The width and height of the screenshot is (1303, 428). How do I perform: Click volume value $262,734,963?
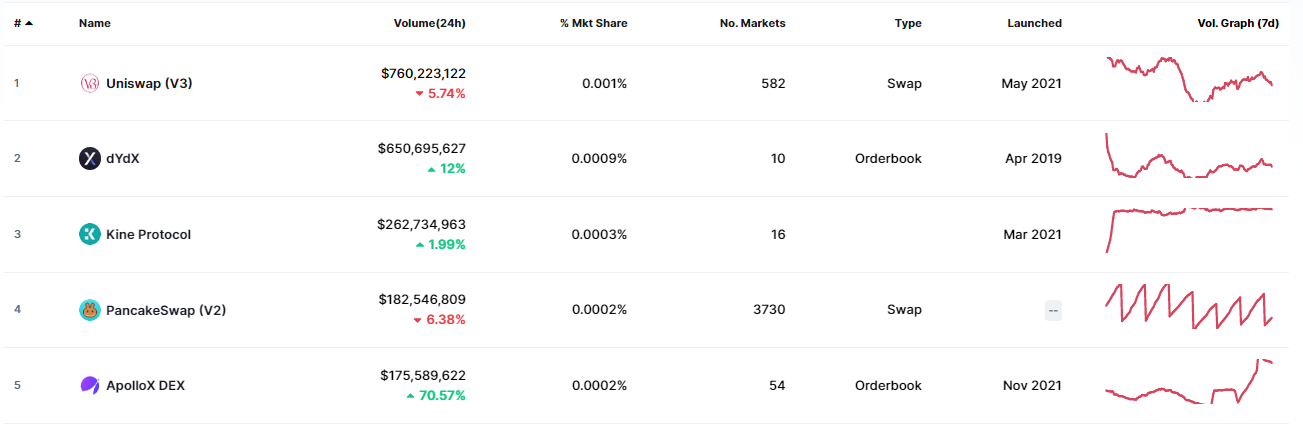423,224
